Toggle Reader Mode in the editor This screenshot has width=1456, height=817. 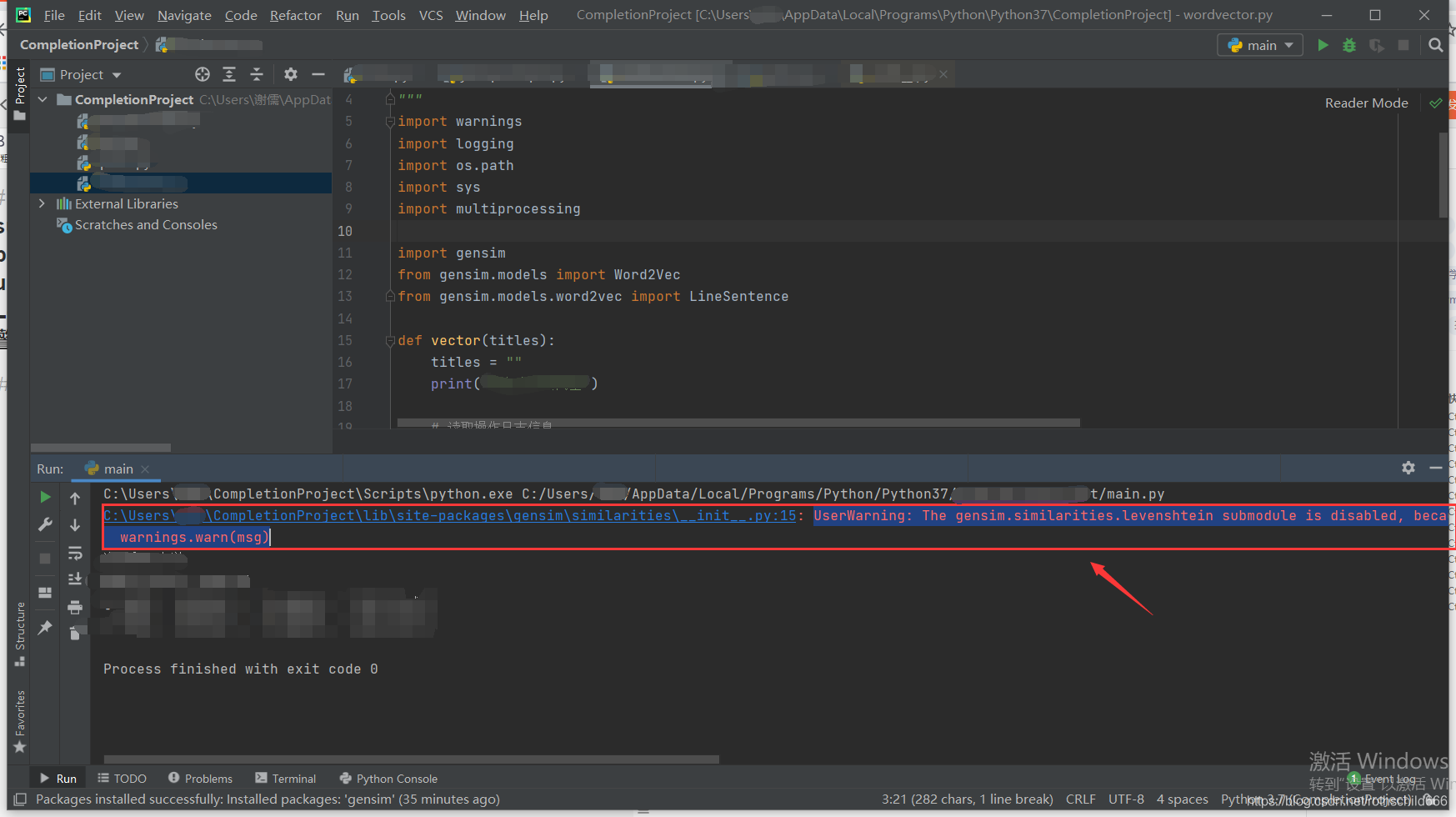1366,103
